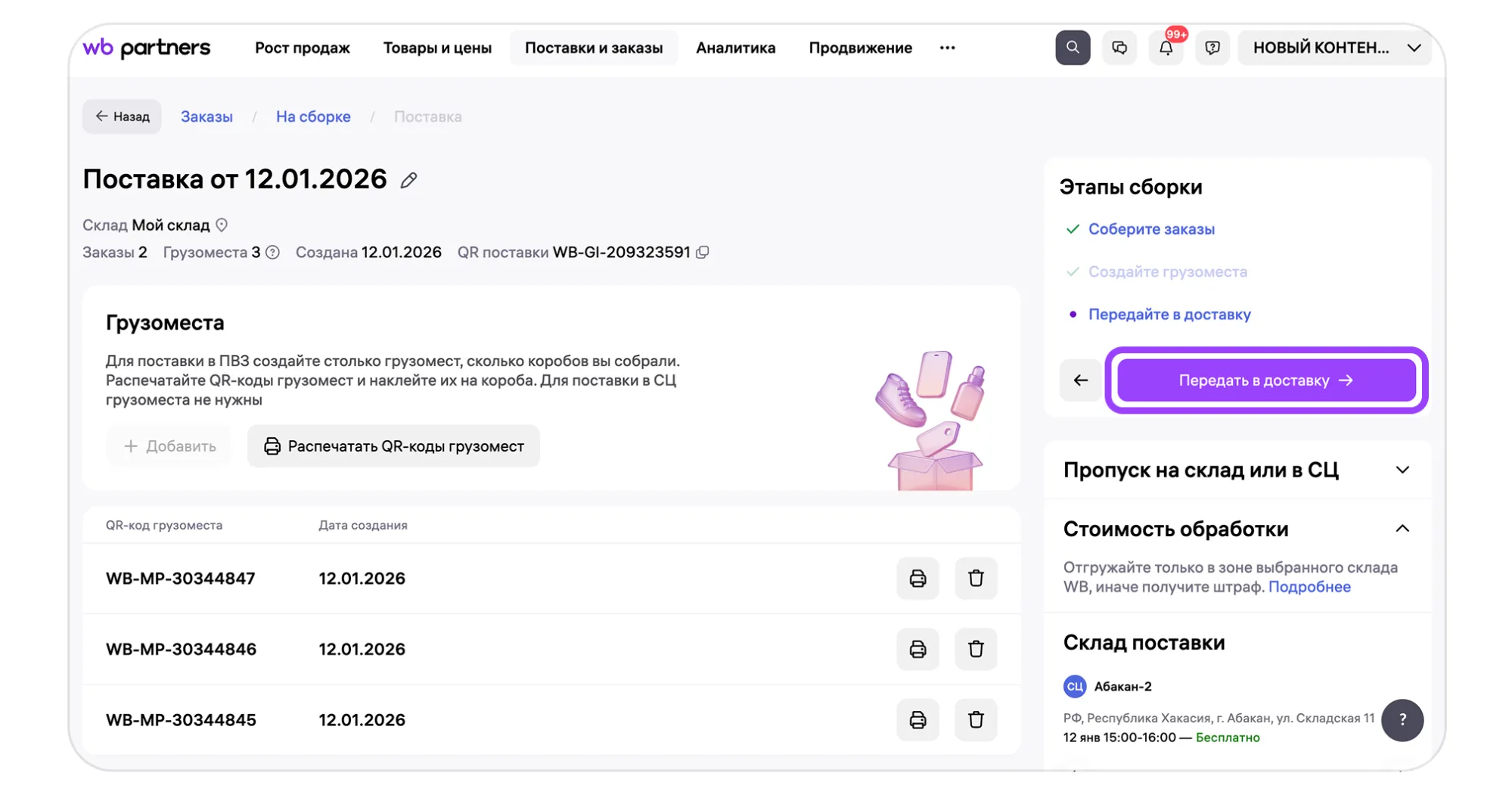The width and height of the screenshot is (1512, 795).
Task: Open the Аналитика menu item
Action: pos(735,48)
